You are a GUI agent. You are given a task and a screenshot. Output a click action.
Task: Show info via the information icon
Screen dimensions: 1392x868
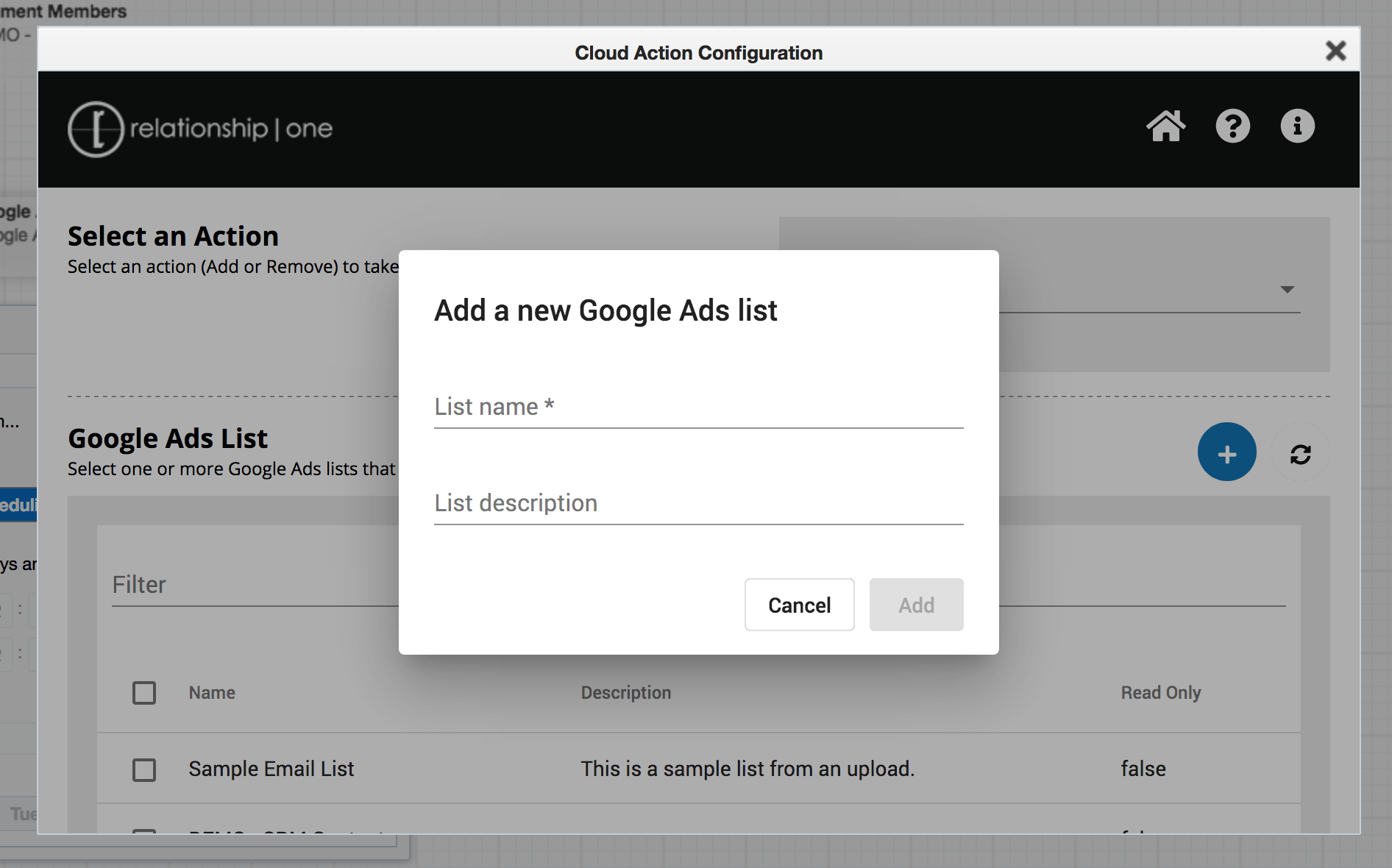1297,126
